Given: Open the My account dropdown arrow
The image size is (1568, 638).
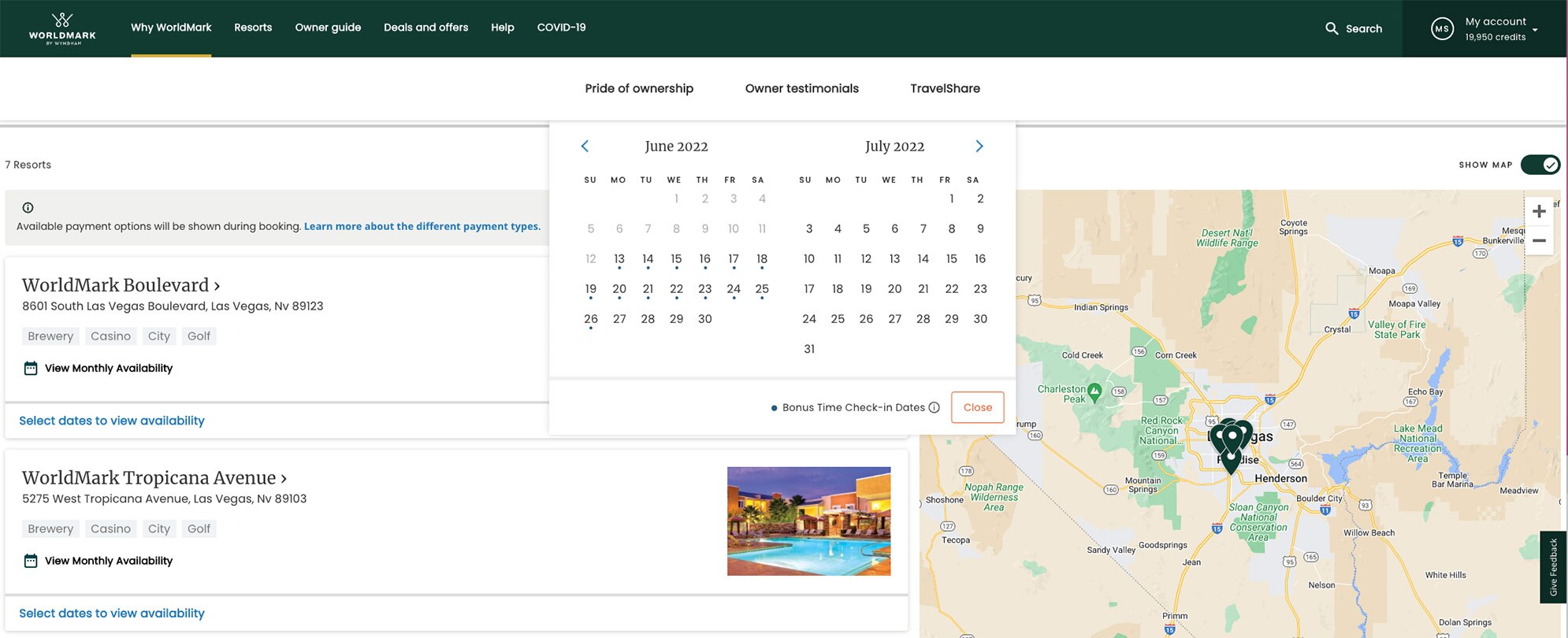Looking at the screenshot, I should tap(1535, 30).
